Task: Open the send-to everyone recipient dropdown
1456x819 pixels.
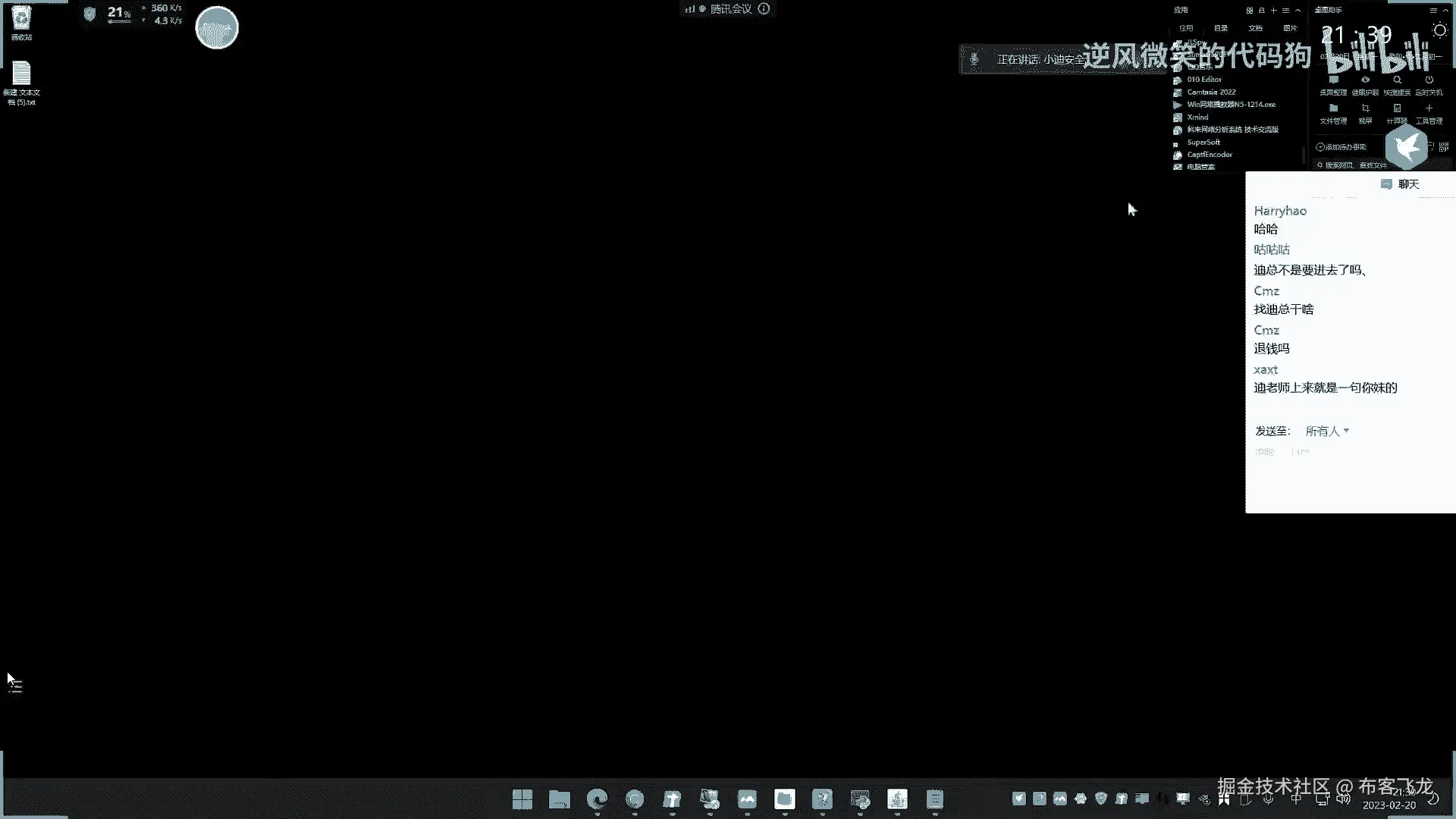Action: coord(1327,431)
